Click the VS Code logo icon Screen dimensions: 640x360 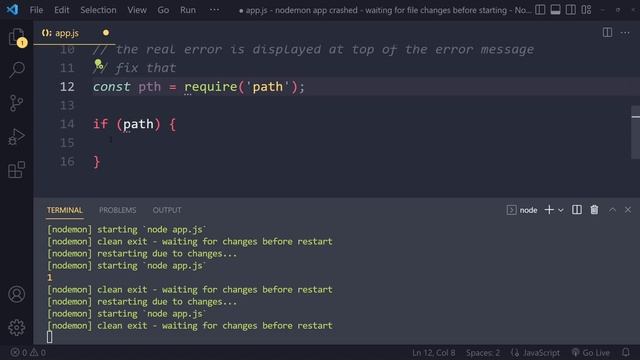pyautogui.click(x=12, y=9)
